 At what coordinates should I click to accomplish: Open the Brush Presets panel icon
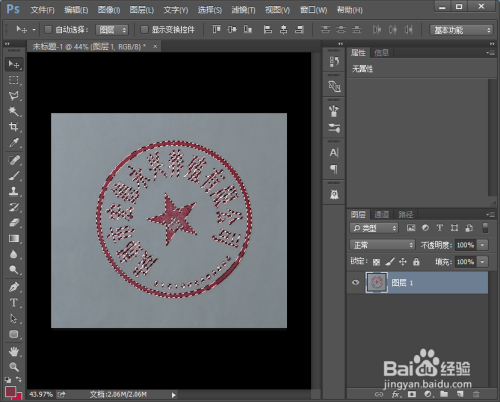(334, 128)
